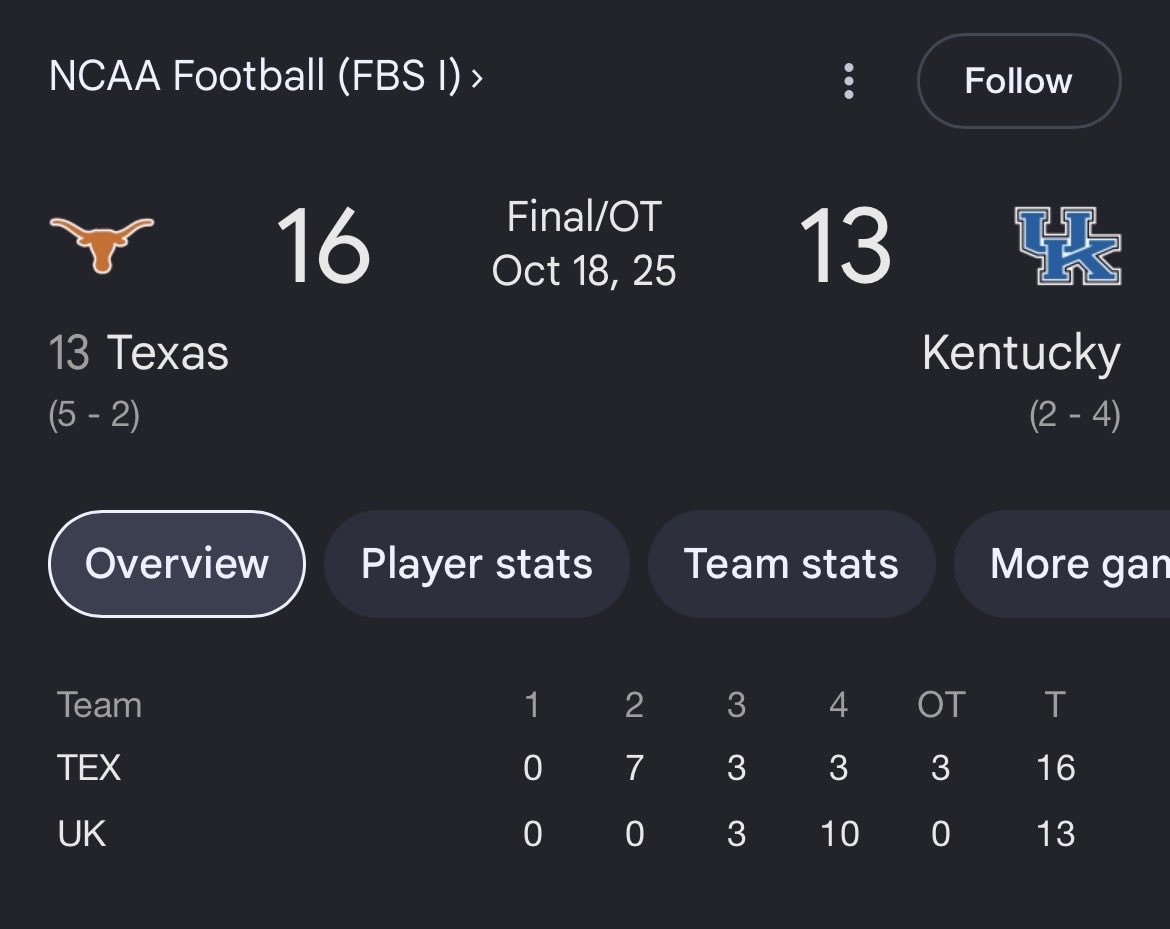Follow this game with Follow button
This screenshot has height=929, width=1170.
1019,81
